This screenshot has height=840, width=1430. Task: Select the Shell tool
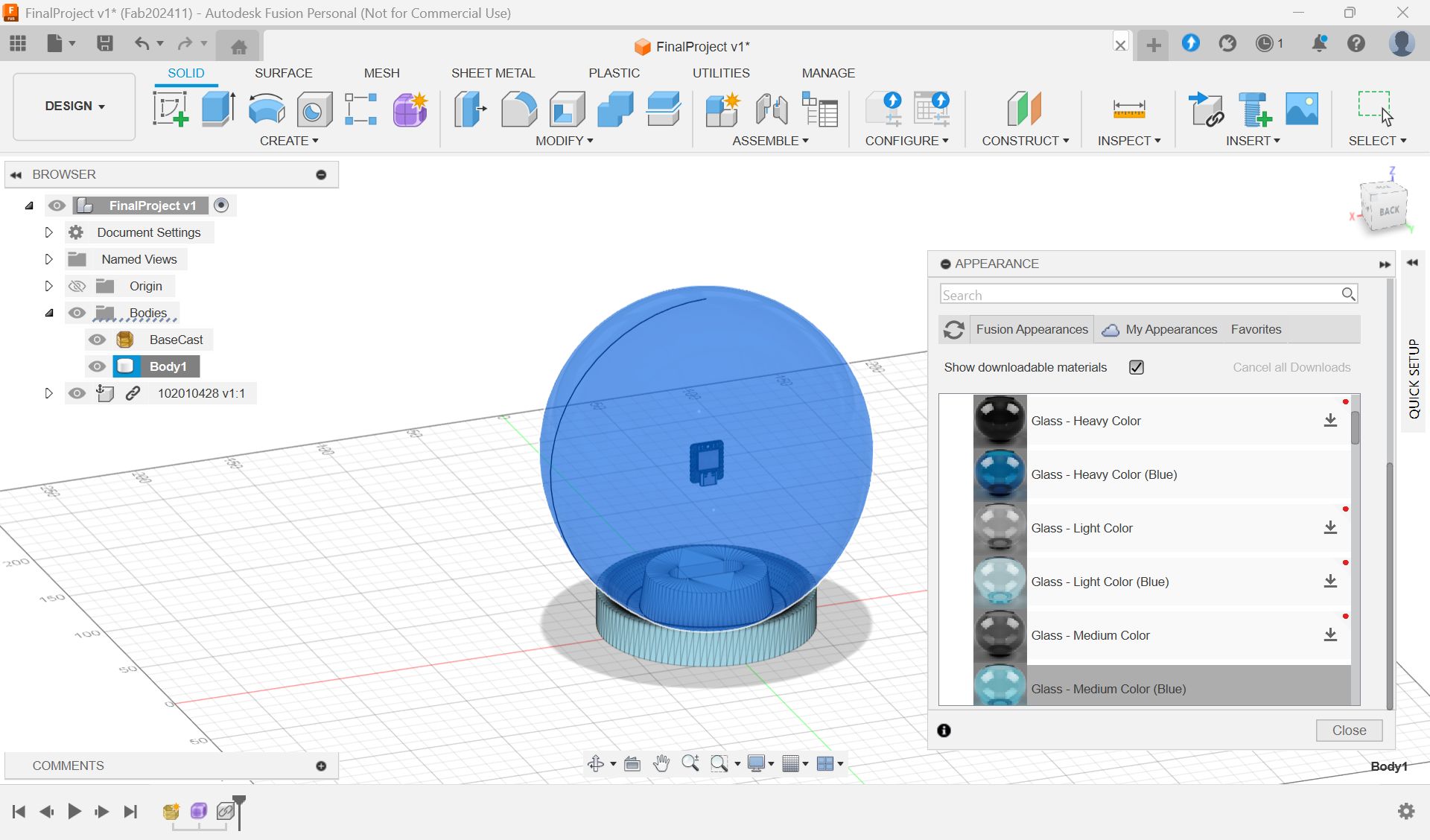click(x=567, y=109)
